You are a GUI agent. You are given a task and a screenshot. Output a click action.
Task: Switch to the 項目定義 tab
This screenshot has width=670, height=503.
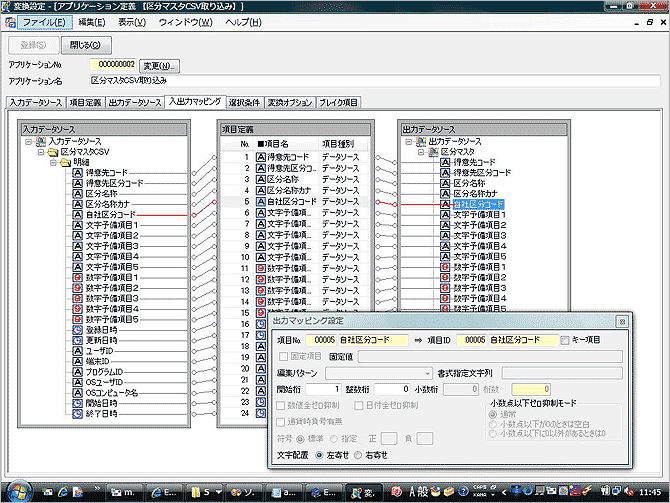coord(85,103)
